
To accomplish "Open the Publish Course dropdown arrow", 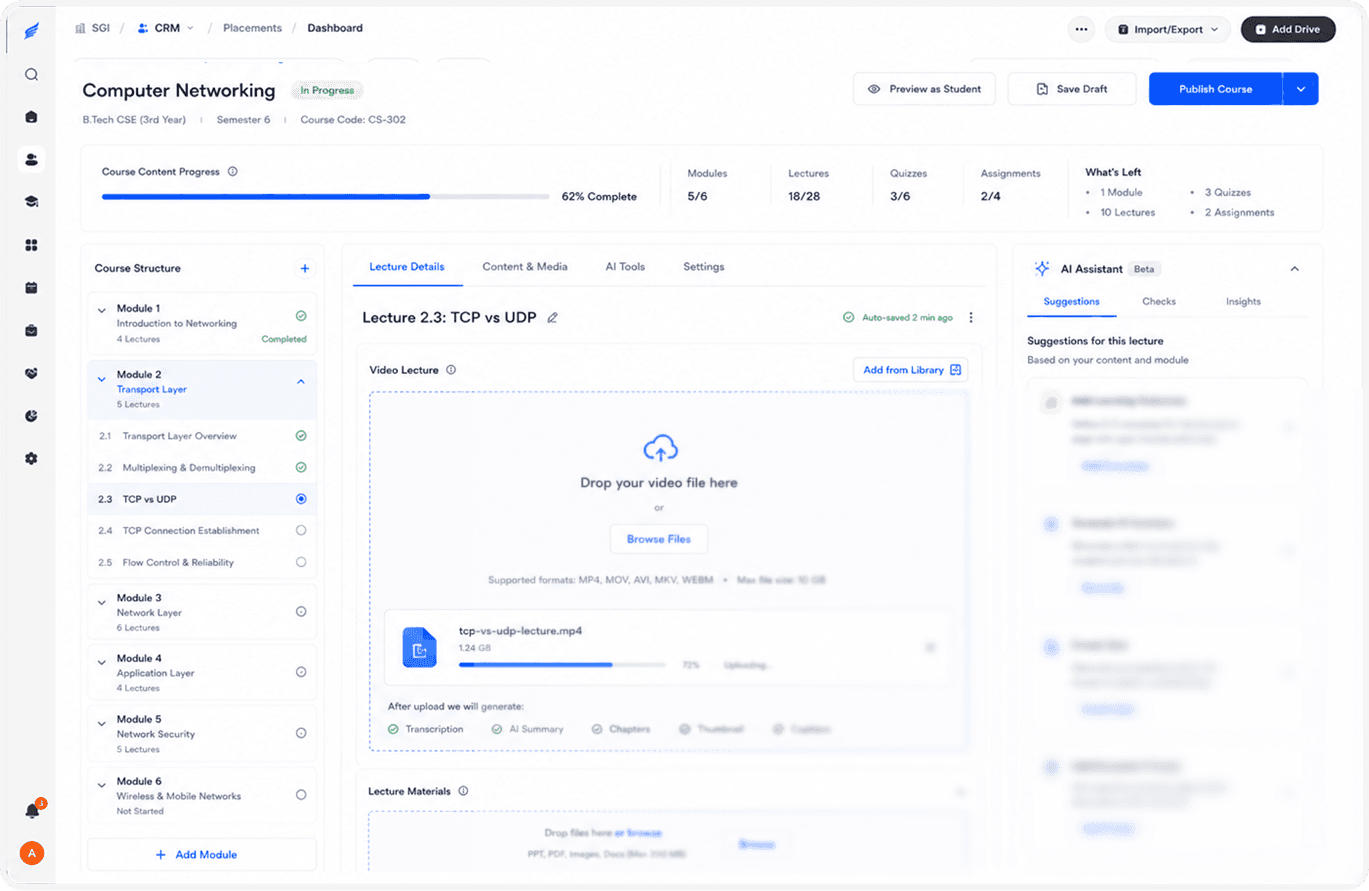I will [x=1301, y=89].
